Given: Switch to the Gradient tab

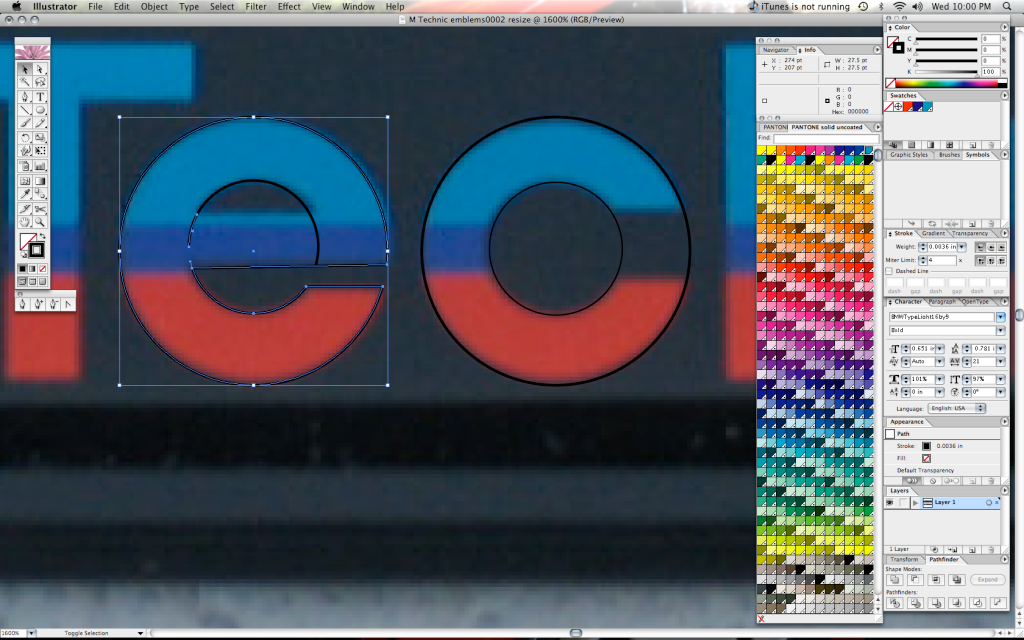Looking at the screenshot, I should pos(933,233).
